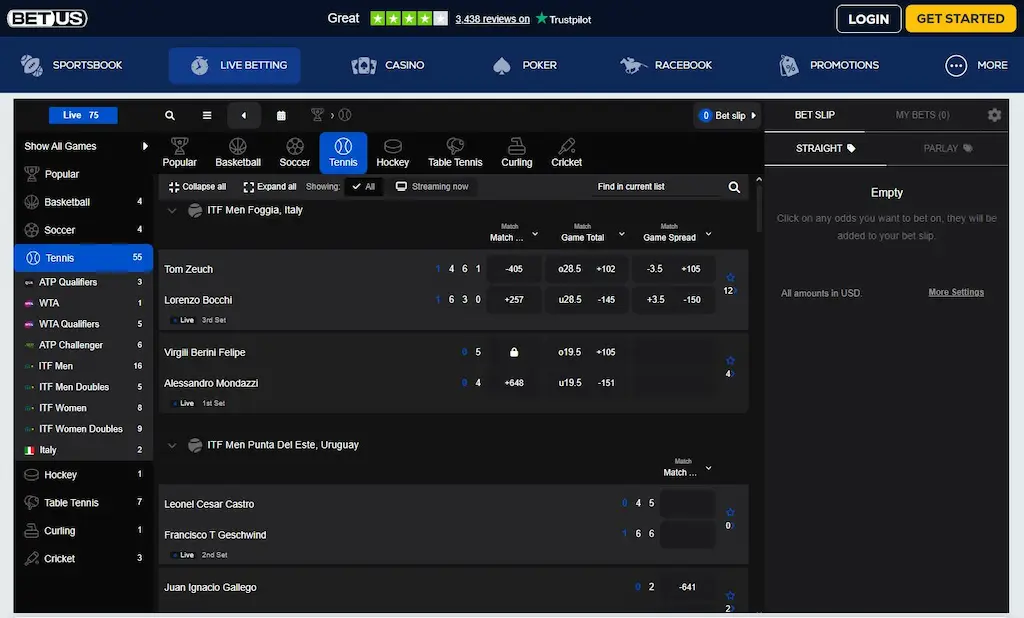Select Table Tennis in the left sidebar
Image resolution: width=1024 pixels, height=618 pixels.
[x=84, y=503]
